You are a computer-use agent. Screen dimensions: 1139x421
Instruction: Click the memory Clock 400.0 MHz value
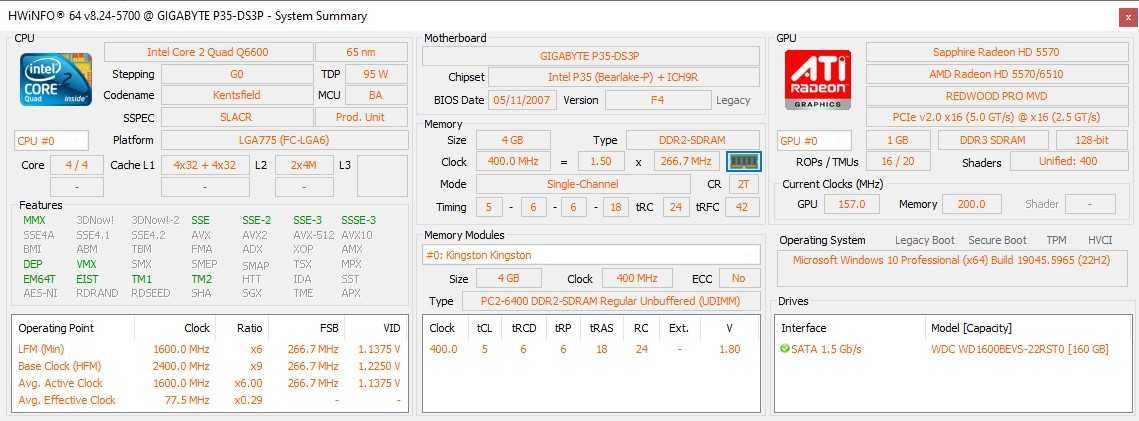[x=513, y=161]
